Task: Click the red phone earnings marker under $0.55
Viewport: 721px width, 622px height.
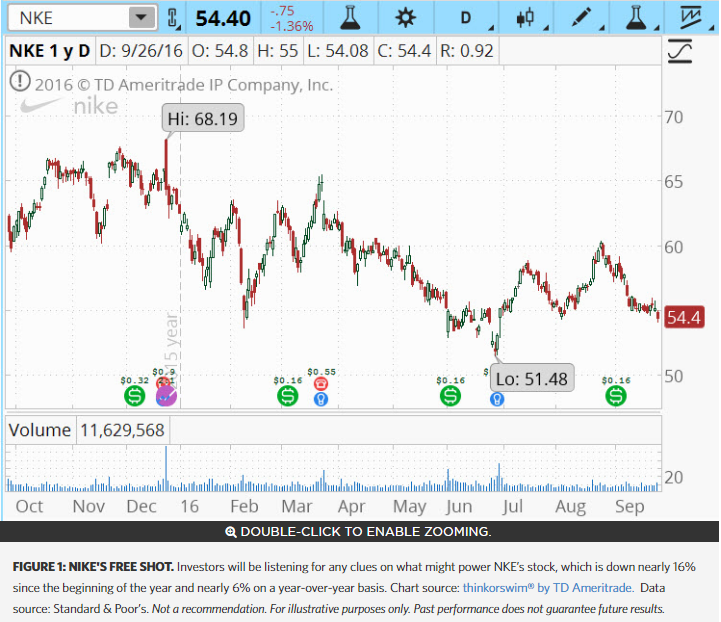Action: pyautogui.click(x=320, y=383)
